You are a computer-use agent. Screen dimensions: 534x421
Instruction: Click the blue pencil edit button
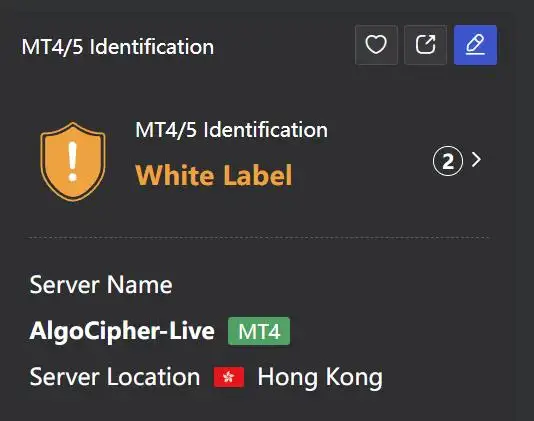tap(475, 45)
